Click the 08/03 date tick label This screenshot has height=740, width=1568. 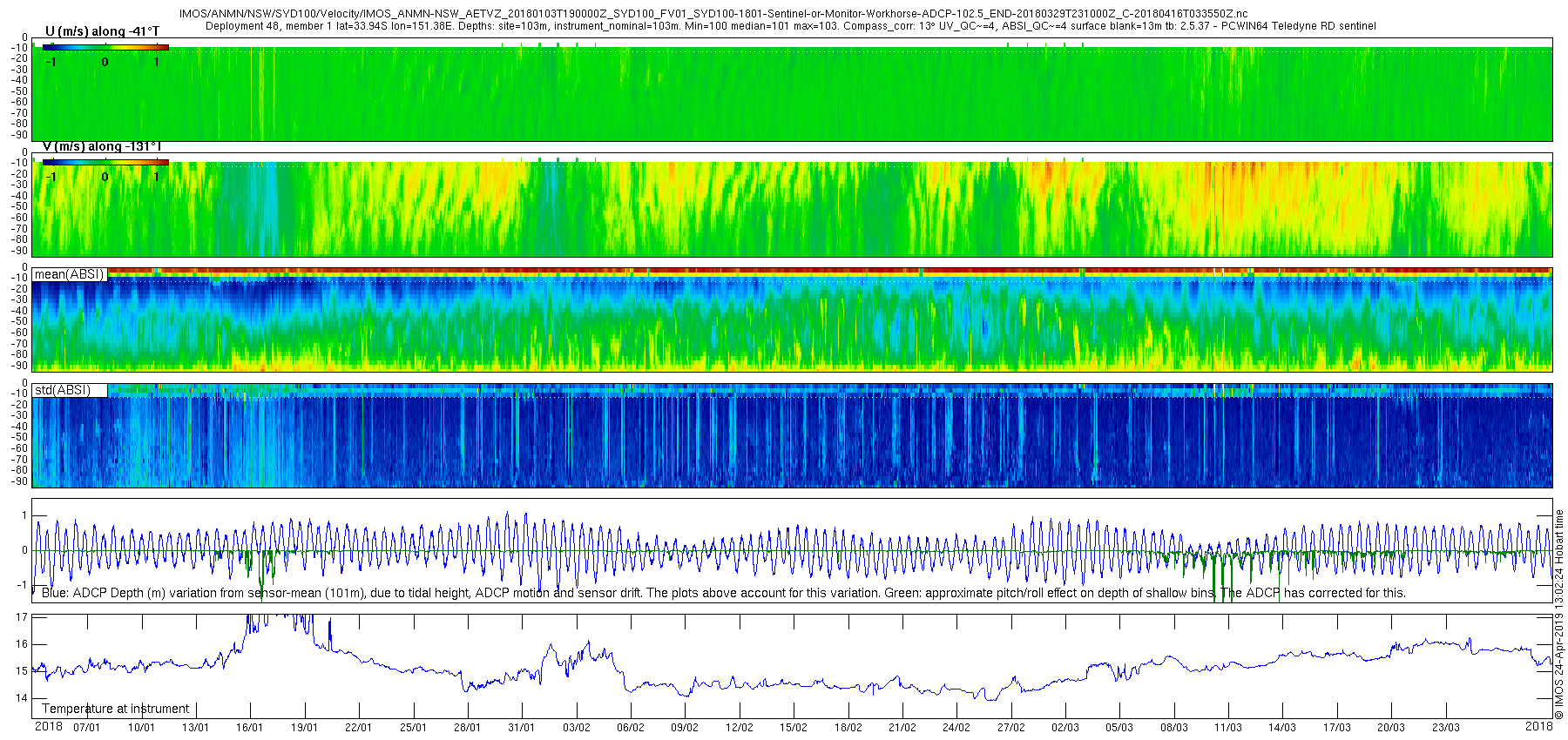[x=1173, y=728]
